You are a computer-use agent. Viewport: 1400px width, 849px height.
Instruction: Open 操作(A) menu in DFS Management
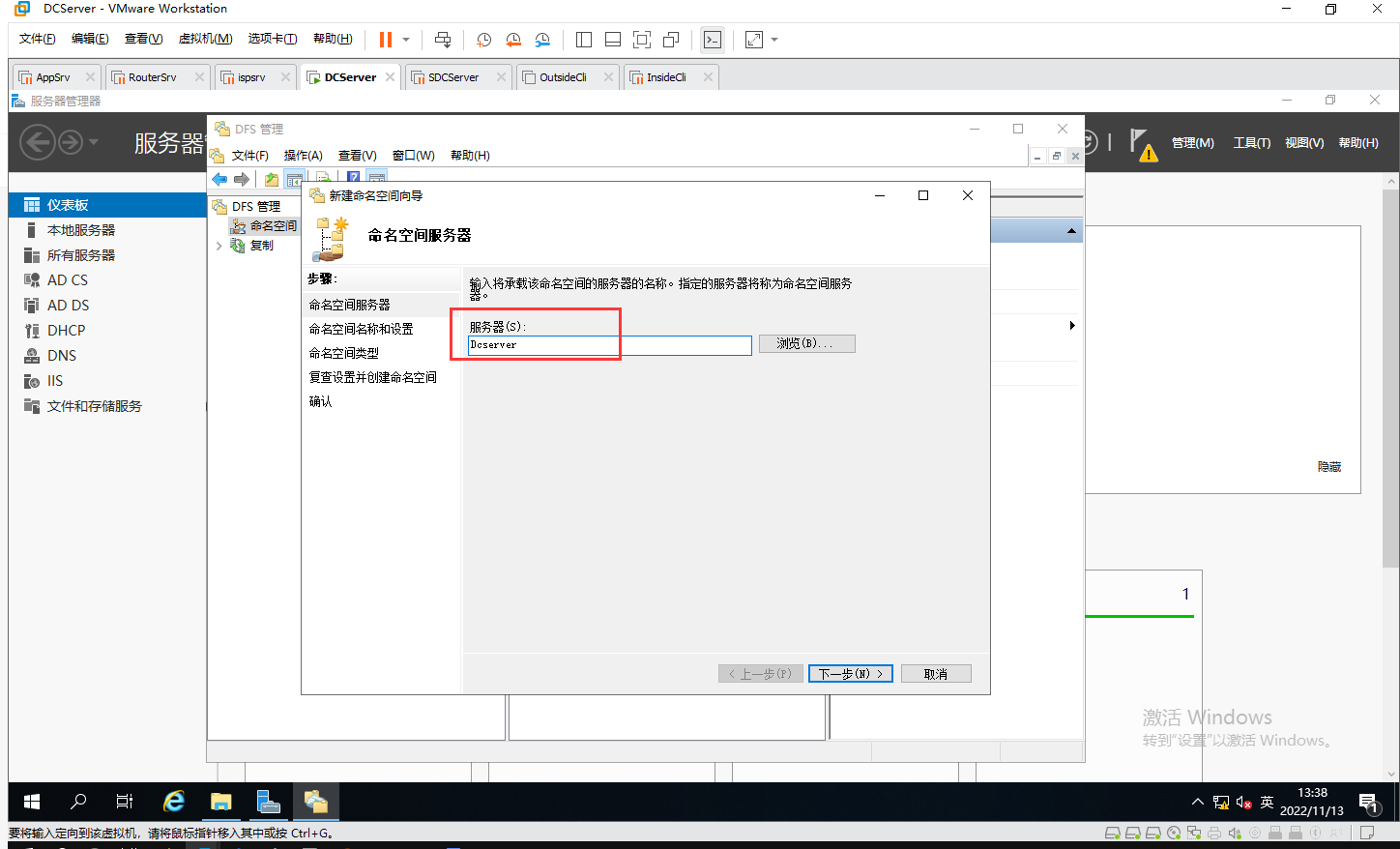303,156
